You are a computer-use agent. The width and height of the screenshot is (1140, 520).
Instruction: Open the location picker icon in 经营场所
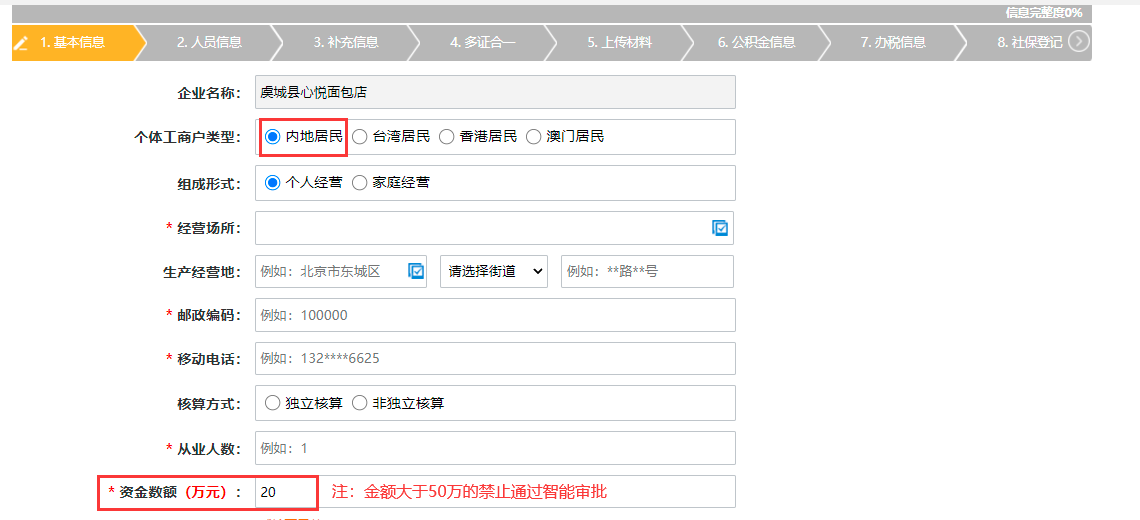click(x=720, y=228)
